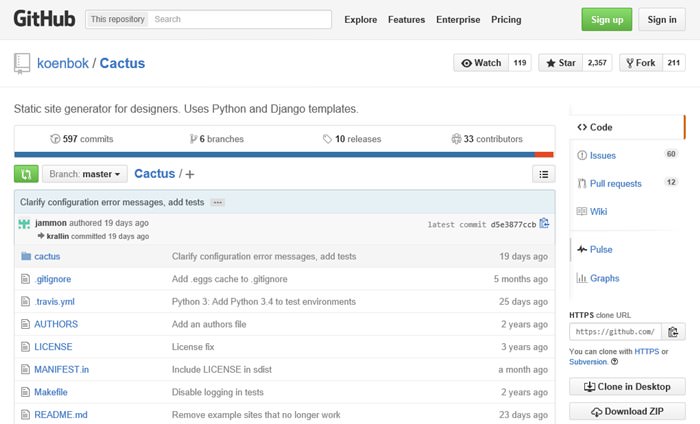Click the Watch button
The height and width of the screenshot is (424, 700).
pos(481,63)
